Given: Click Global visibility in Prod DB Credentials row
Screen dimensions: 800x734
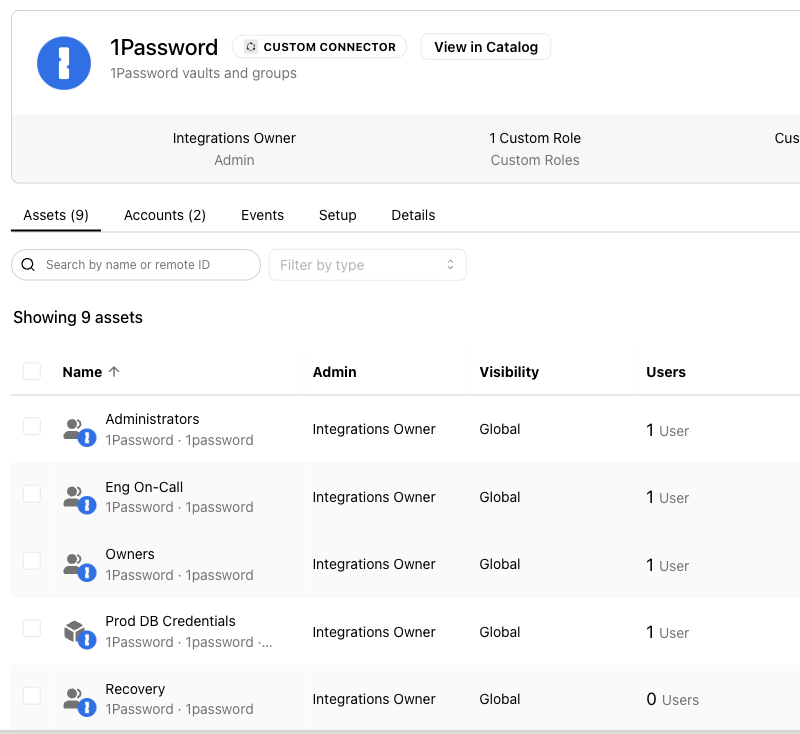Looking at the screenshot, I should click(x=499, y=632).
